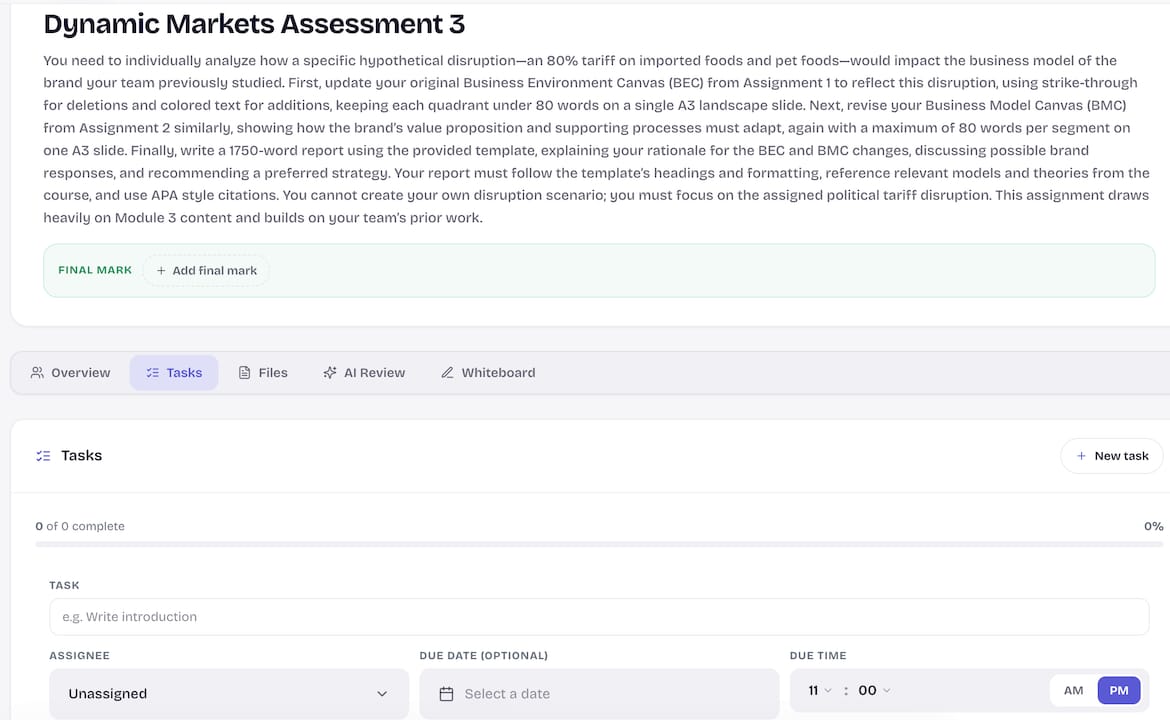The height and width of the screenshot is (720, 1170).
Task: Click the calendar icon in due date field
Action: 446,694
